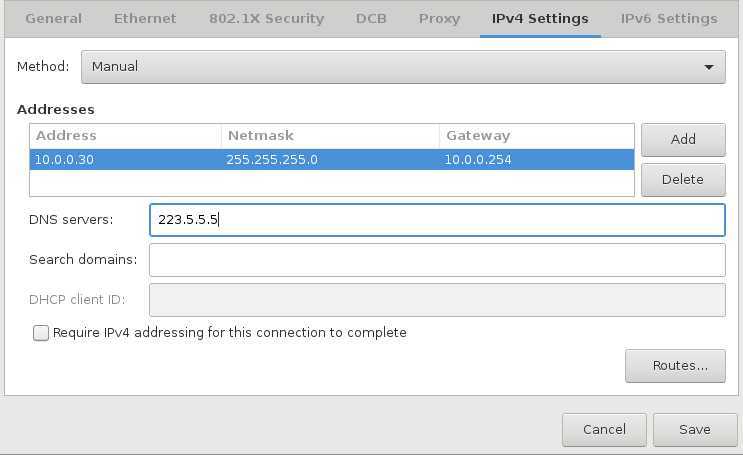Open the Method dropdown arrow
Image resolution: width=743 pixels, height=455 pixels.
pyautogui.click(x=708, y=67)
